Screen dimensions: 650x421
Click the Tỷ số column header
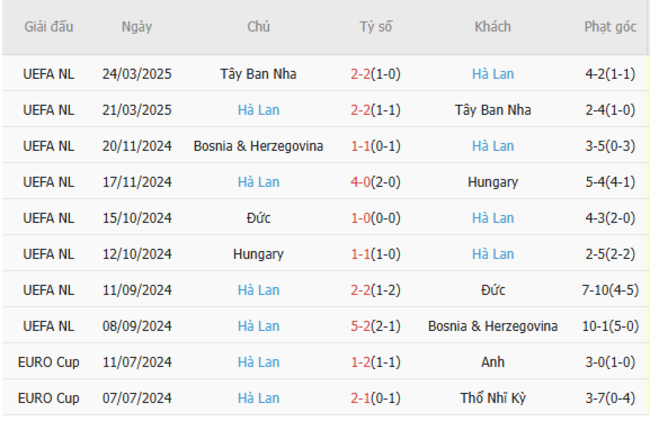[x=376, y=27]
